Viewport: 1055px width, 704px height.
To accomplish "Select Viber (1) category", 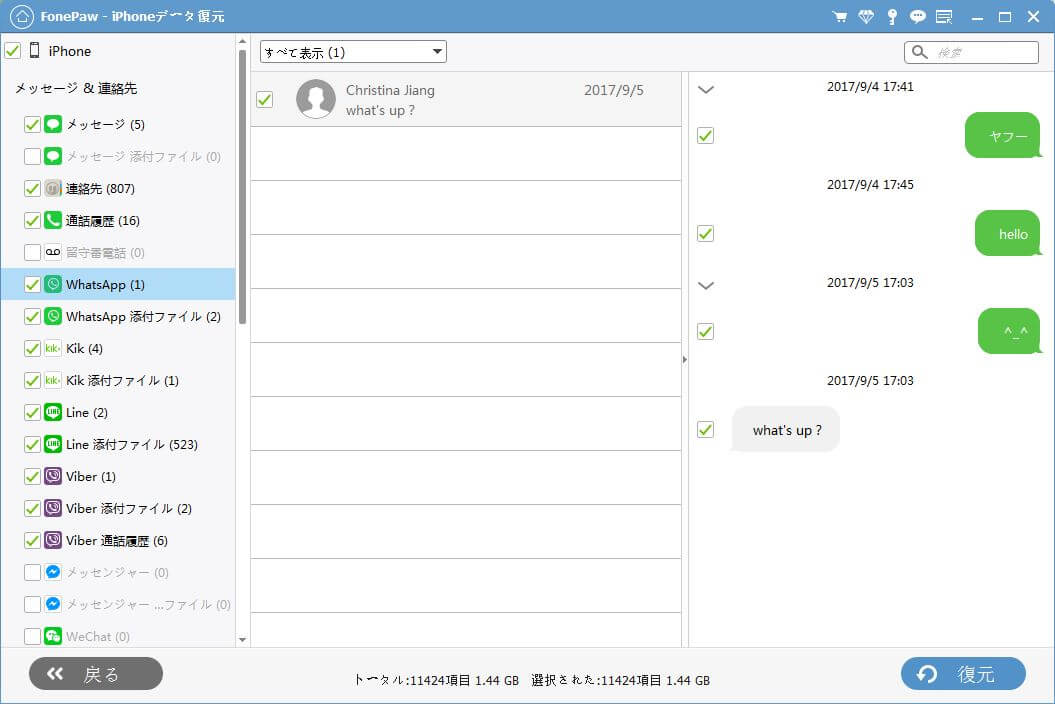I will pos(91,477).
